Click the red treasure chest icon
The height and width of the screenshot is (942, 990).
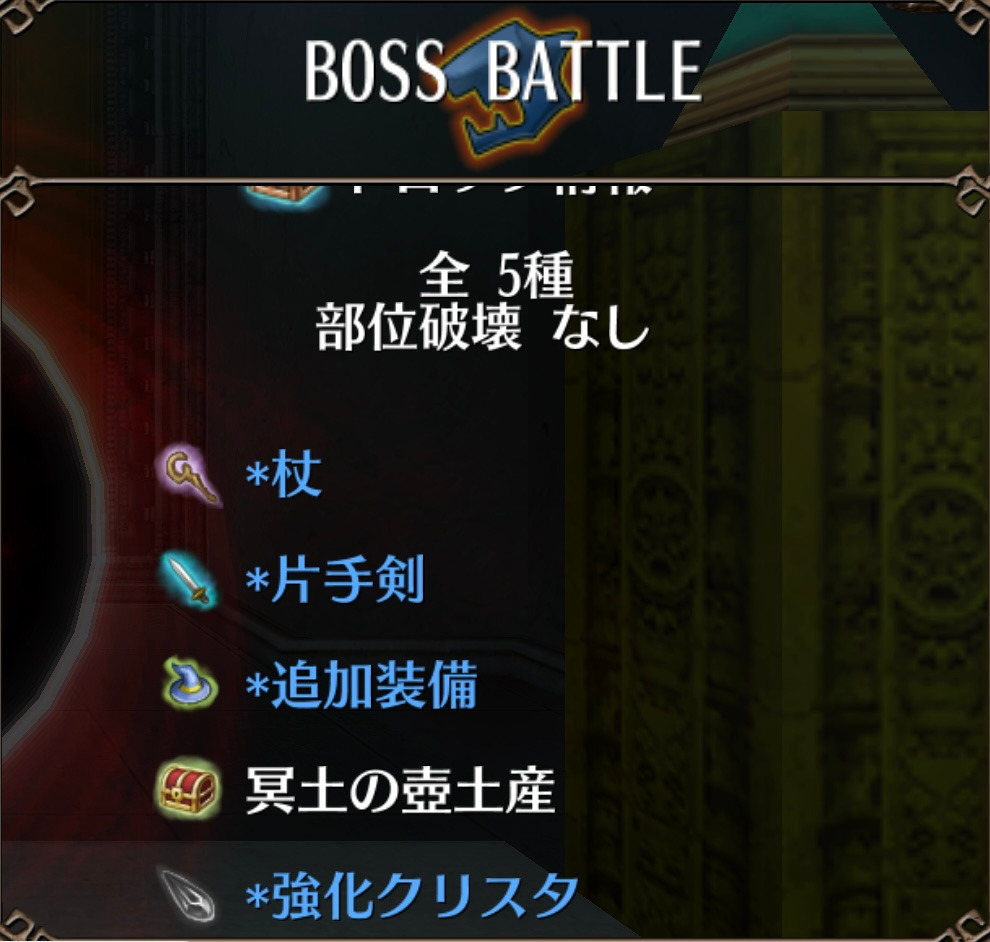188,789
